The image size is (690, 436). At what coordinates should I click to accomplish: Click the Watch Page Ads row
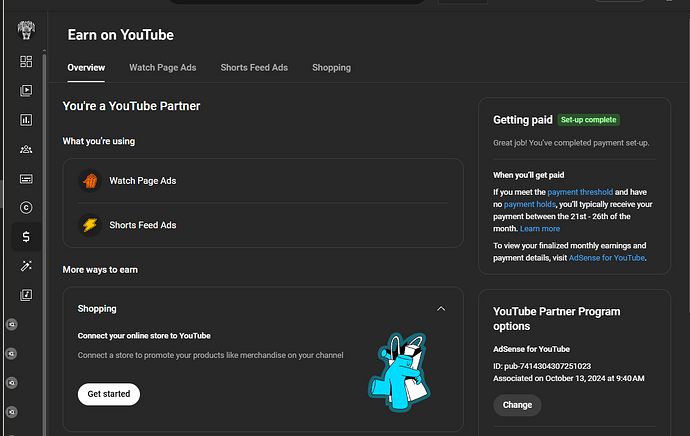click(x=262, y=181)
